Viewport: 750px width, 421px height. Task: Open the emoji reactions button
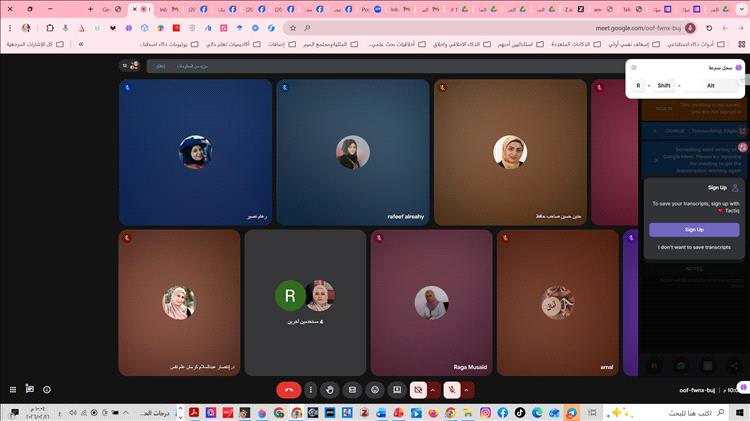point(375,389)
